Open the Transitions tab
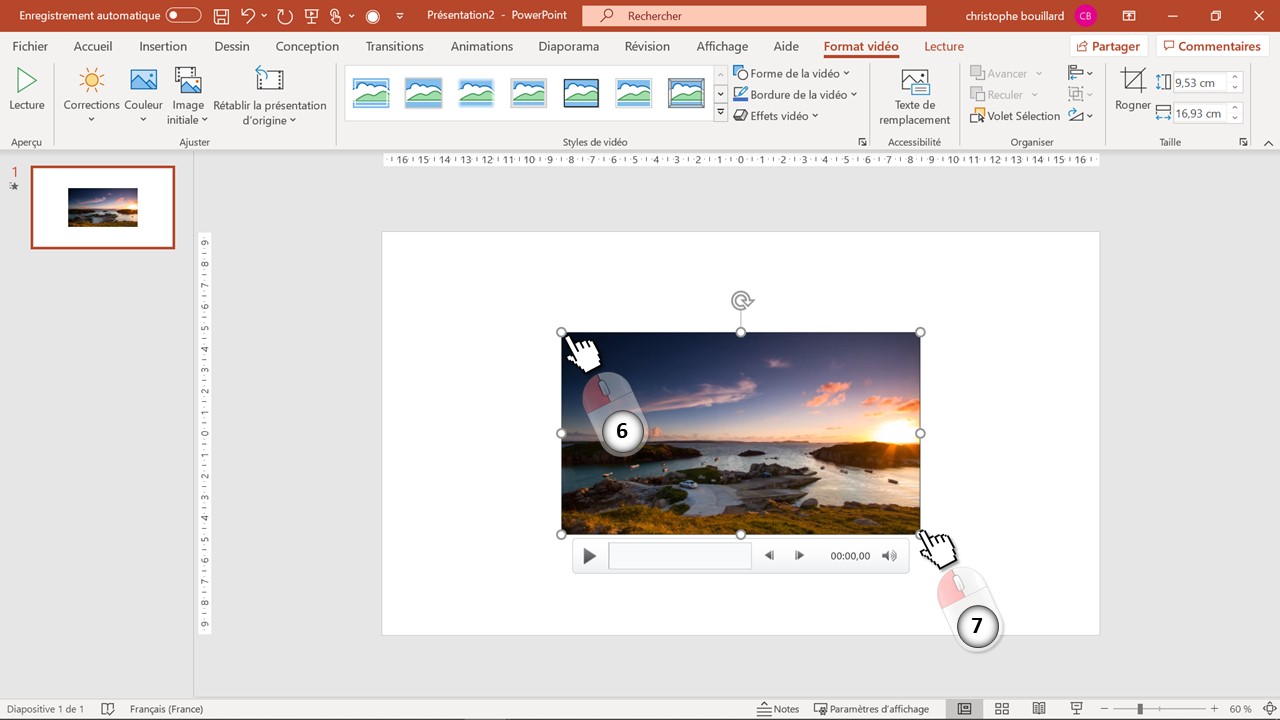Screen dimensions: 1280x720 [x=394, y=46]
